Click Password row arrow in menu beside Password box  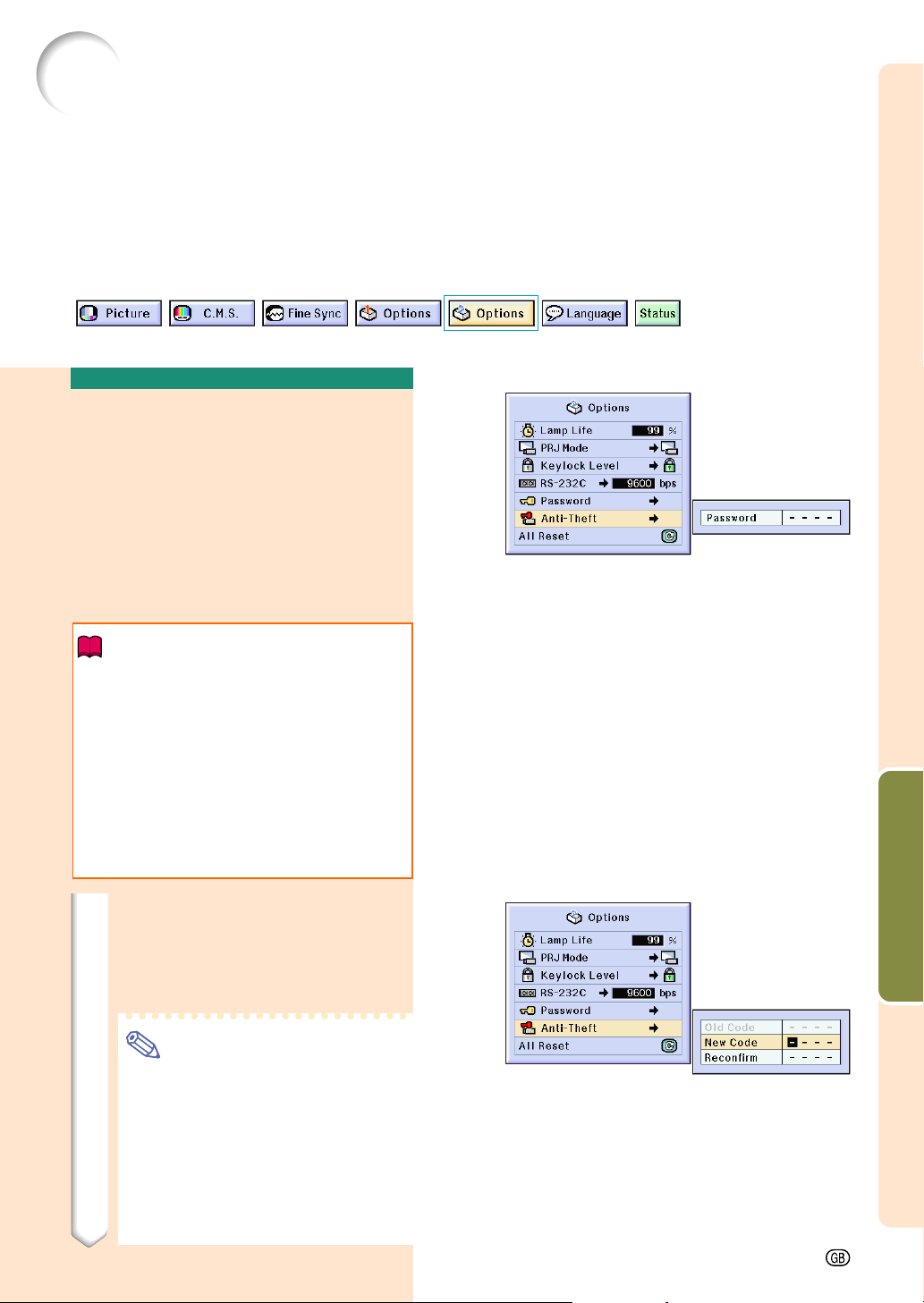pyautogui.click(x=654, y=501)
